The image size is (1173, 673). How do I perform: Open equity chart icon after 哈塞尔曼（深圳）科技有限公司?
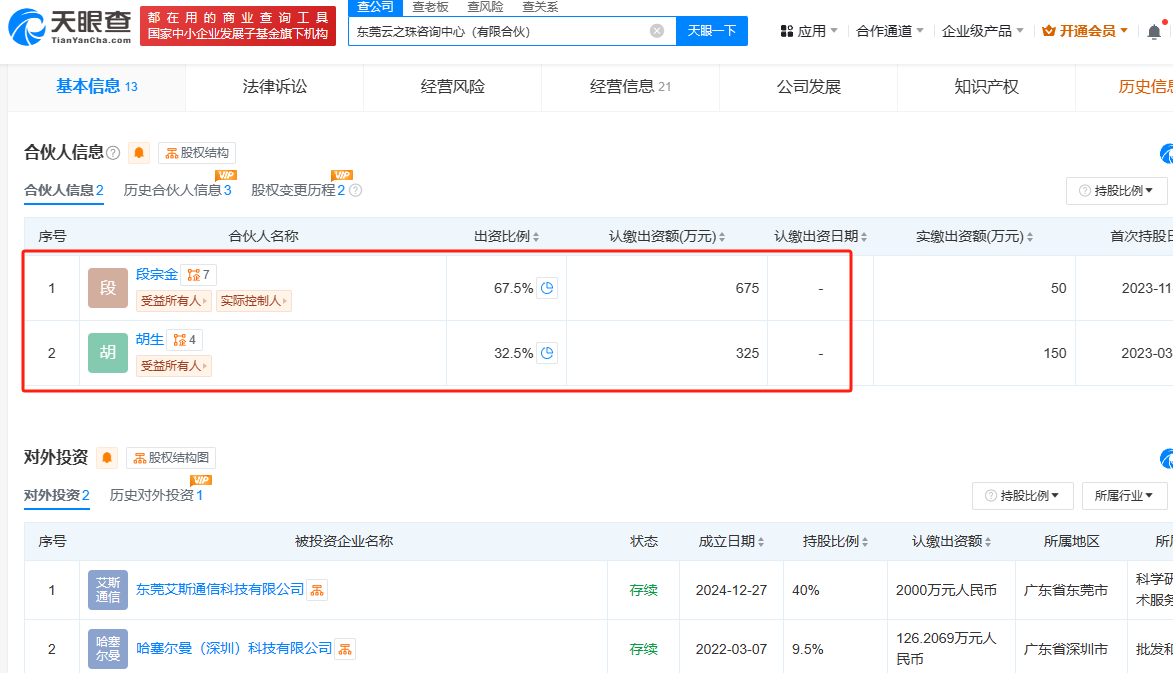tap(345, 649)
